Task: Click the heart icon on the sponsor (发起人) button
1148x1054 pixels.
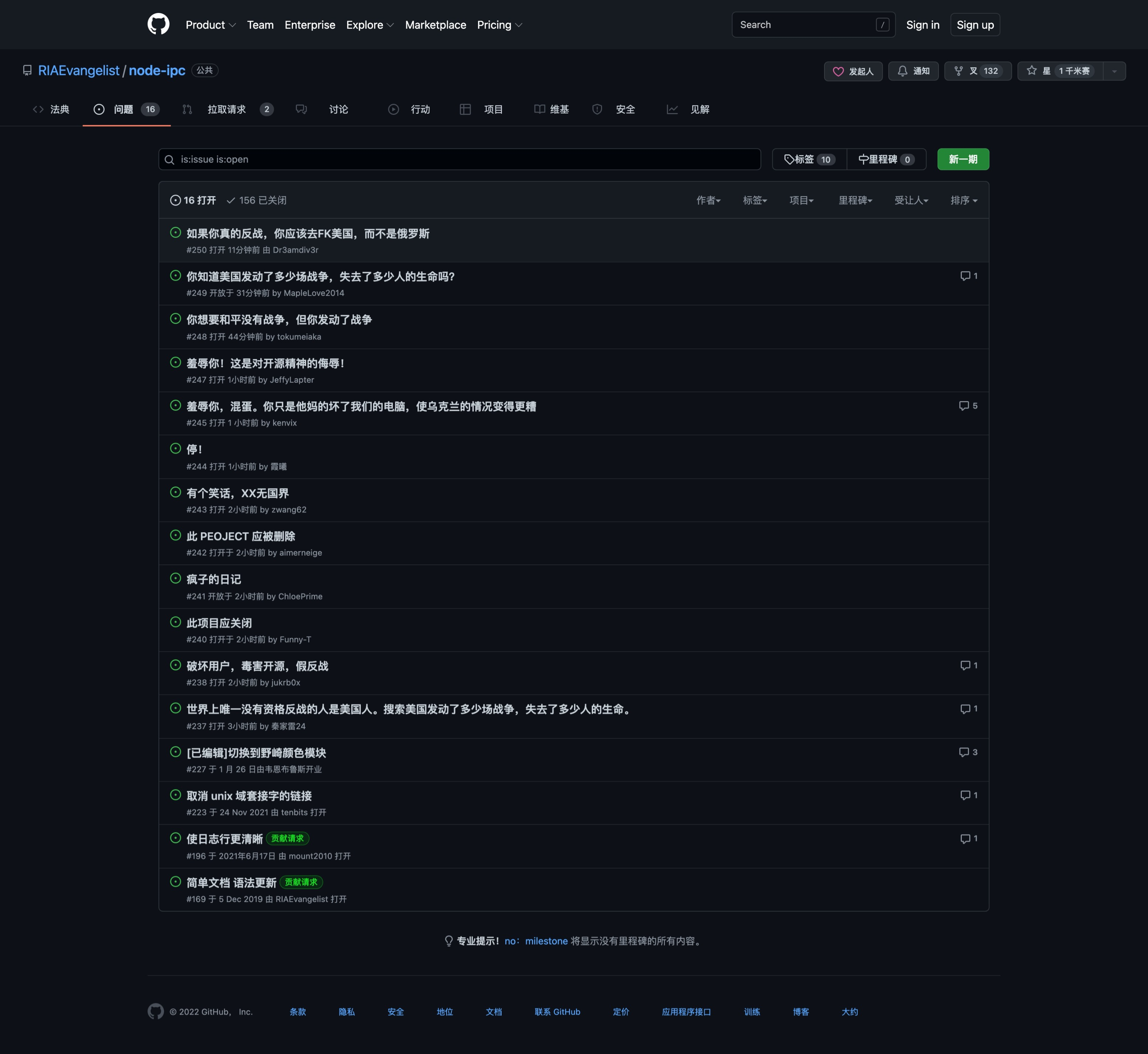Action: tap(838, 71)
